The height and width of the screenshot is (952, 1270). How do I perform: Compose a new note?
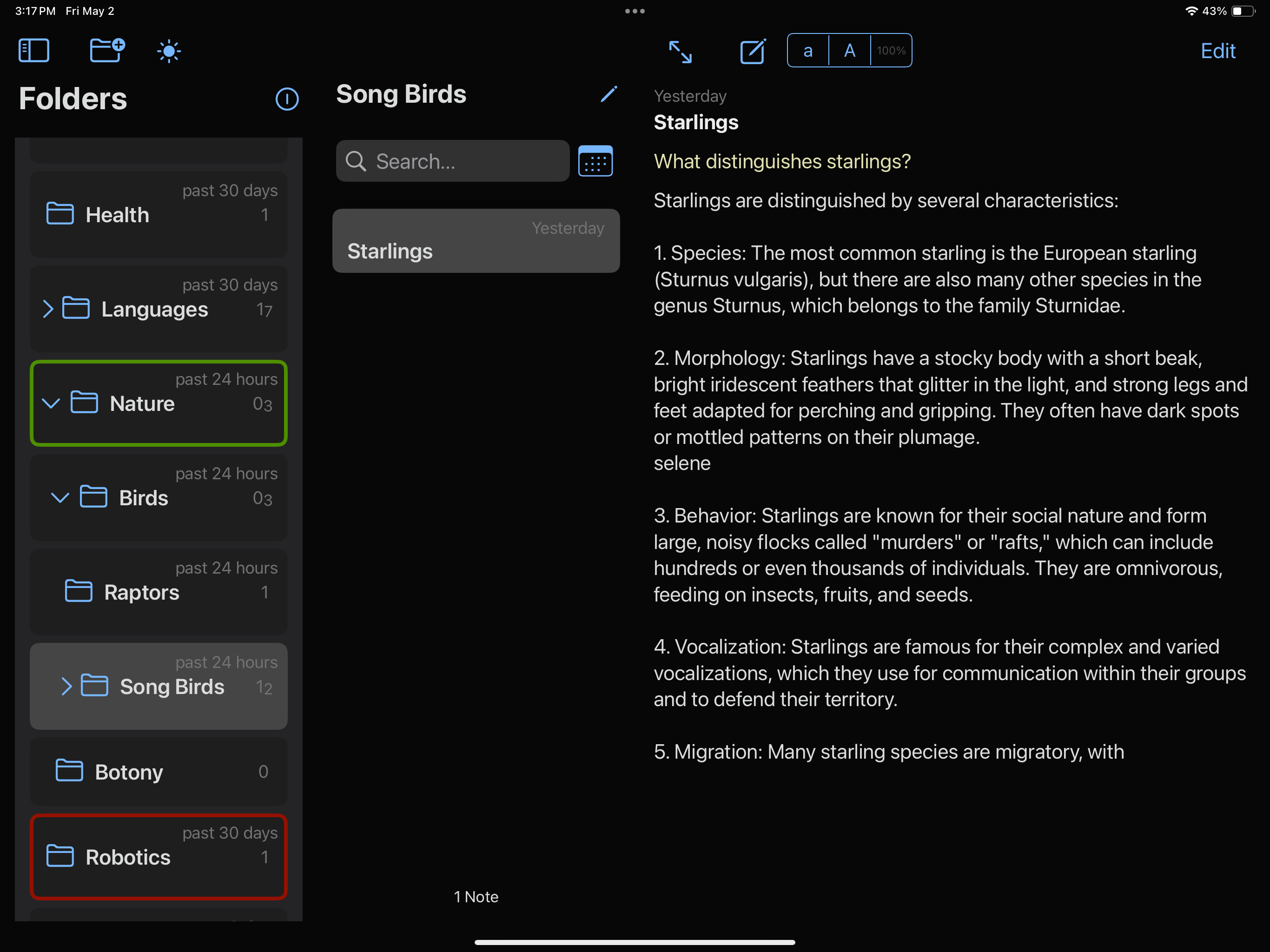click(752, 52)
